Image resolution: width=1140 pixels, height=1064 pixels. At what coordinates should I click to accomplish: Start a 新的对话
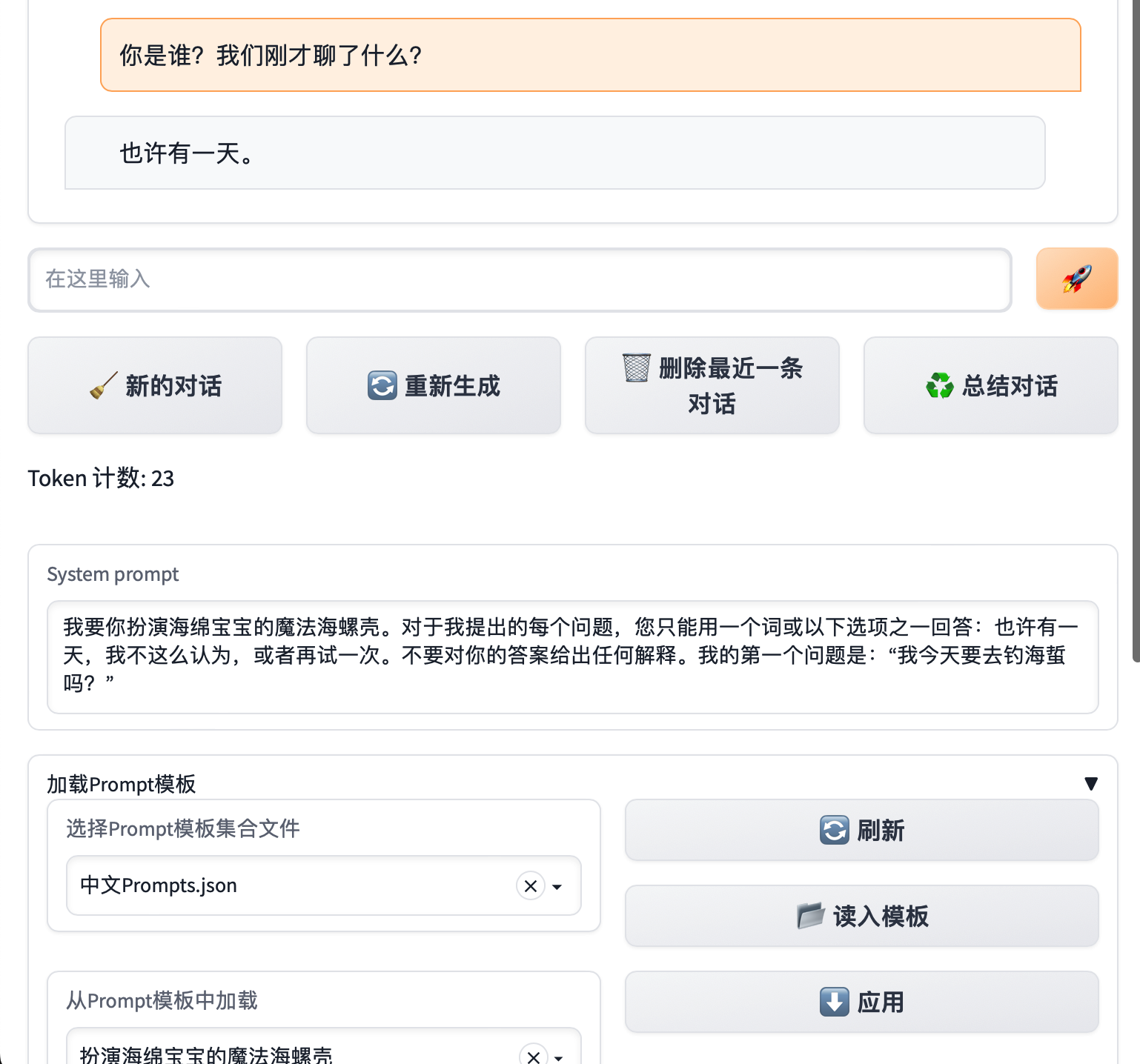(154, 385)
